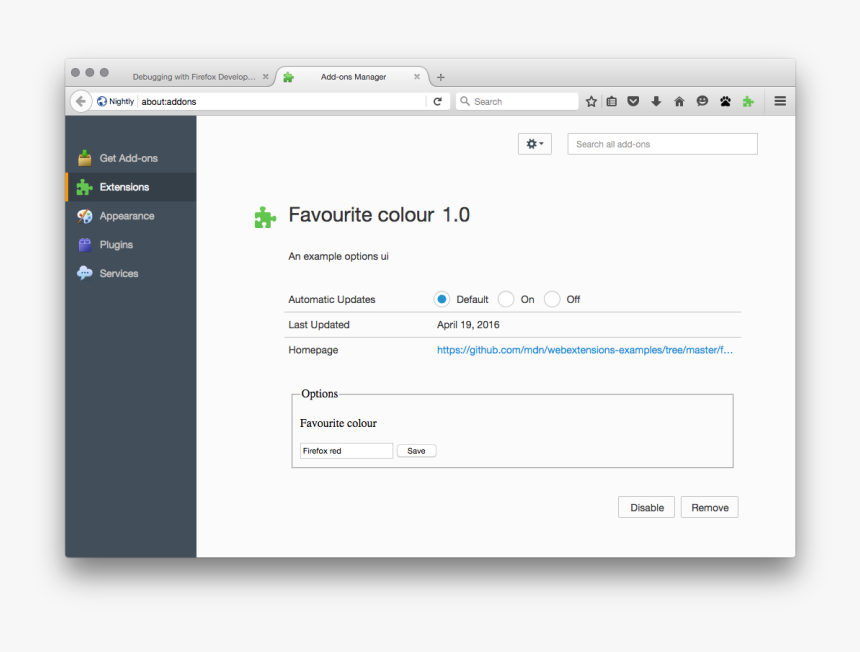Click the Options legend text

click(320, 394)
